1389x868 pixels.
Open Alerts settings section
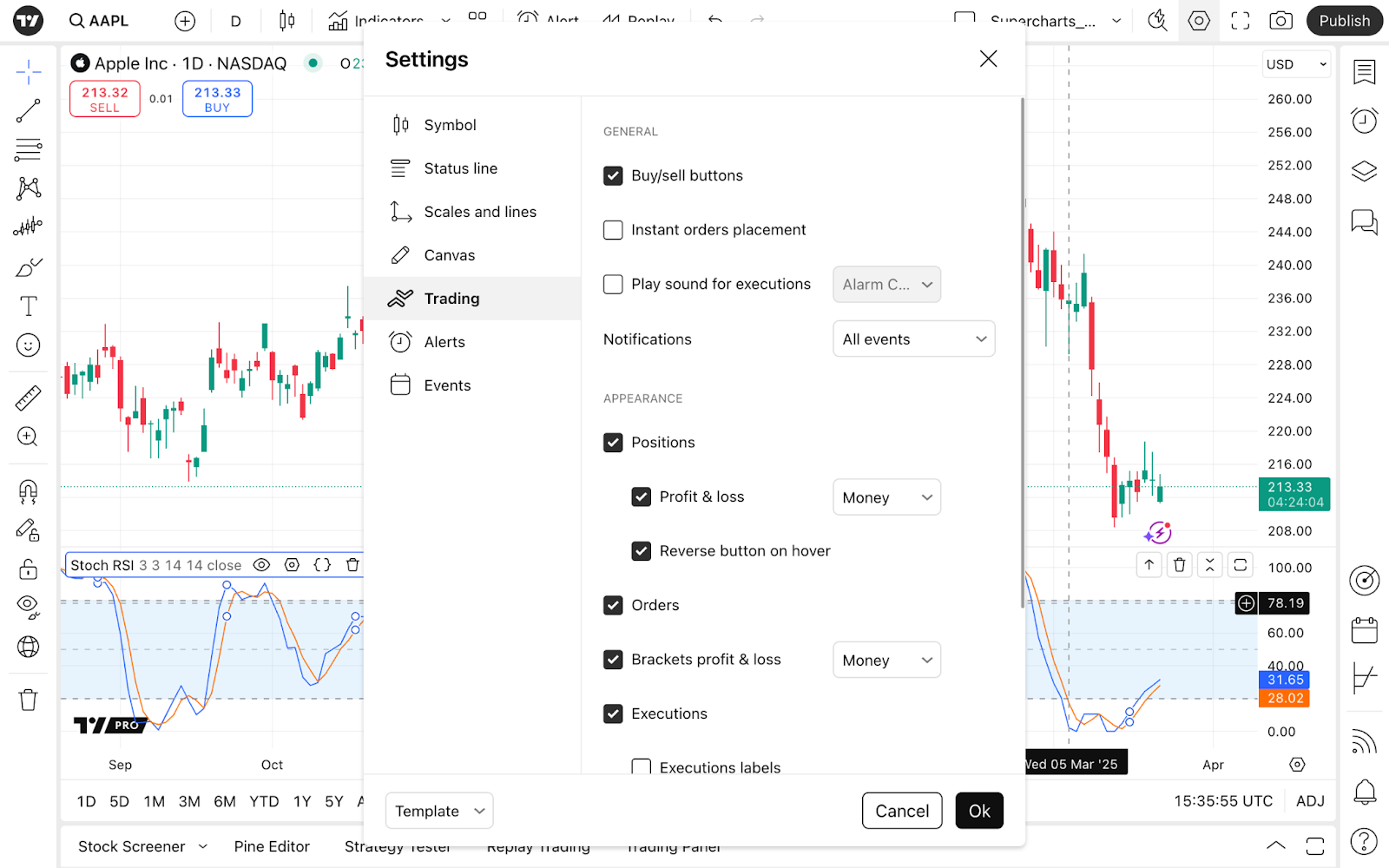pyautogui.click(x=472, y=342)
